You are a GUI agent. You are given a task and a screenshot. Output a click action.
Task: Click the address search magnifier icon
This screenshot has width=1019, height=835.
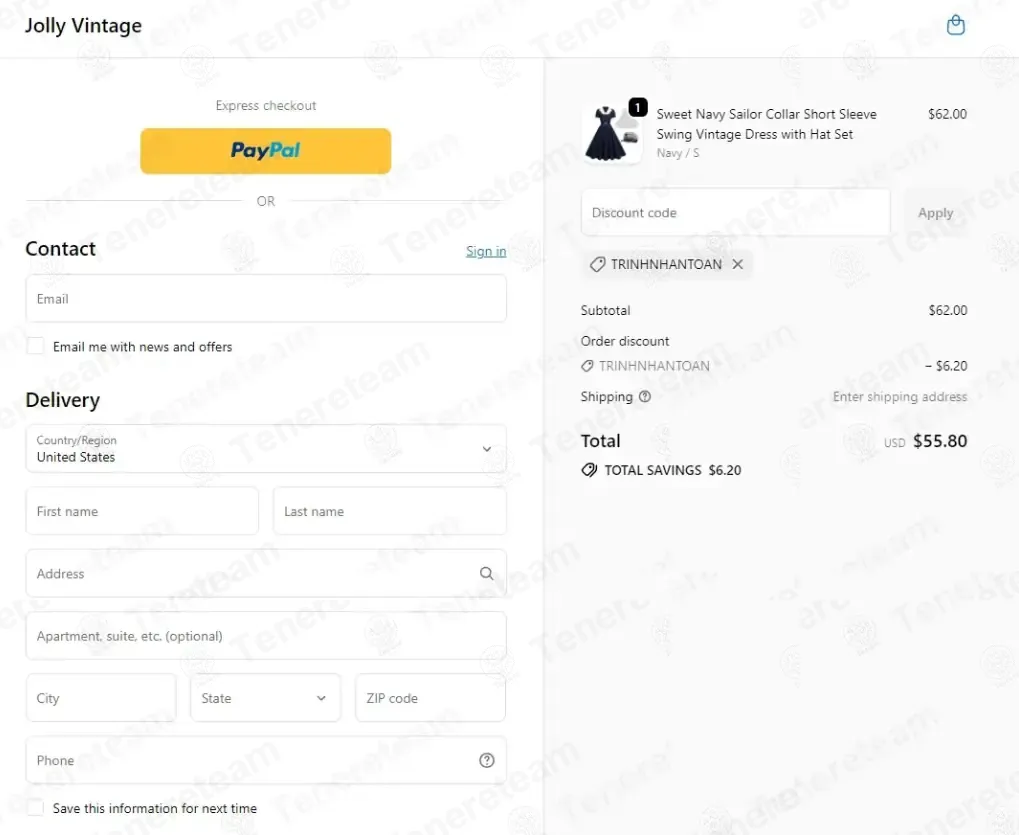coord(487,573)
